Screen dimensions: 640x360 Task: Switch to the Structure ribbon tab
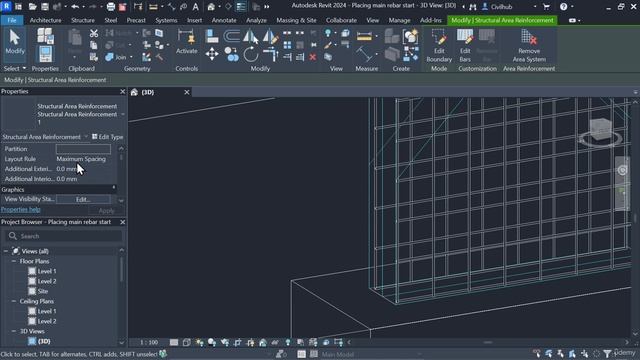pos(82,20)
